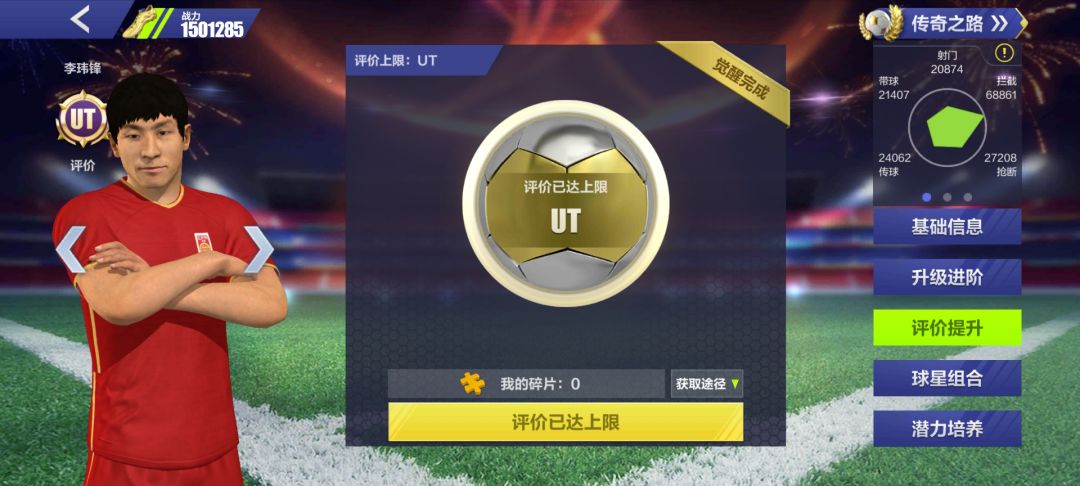Open the 升级进阶 tab
Image resolution: width=1080 pixels, height=486 pixels.
coord(947,277)
